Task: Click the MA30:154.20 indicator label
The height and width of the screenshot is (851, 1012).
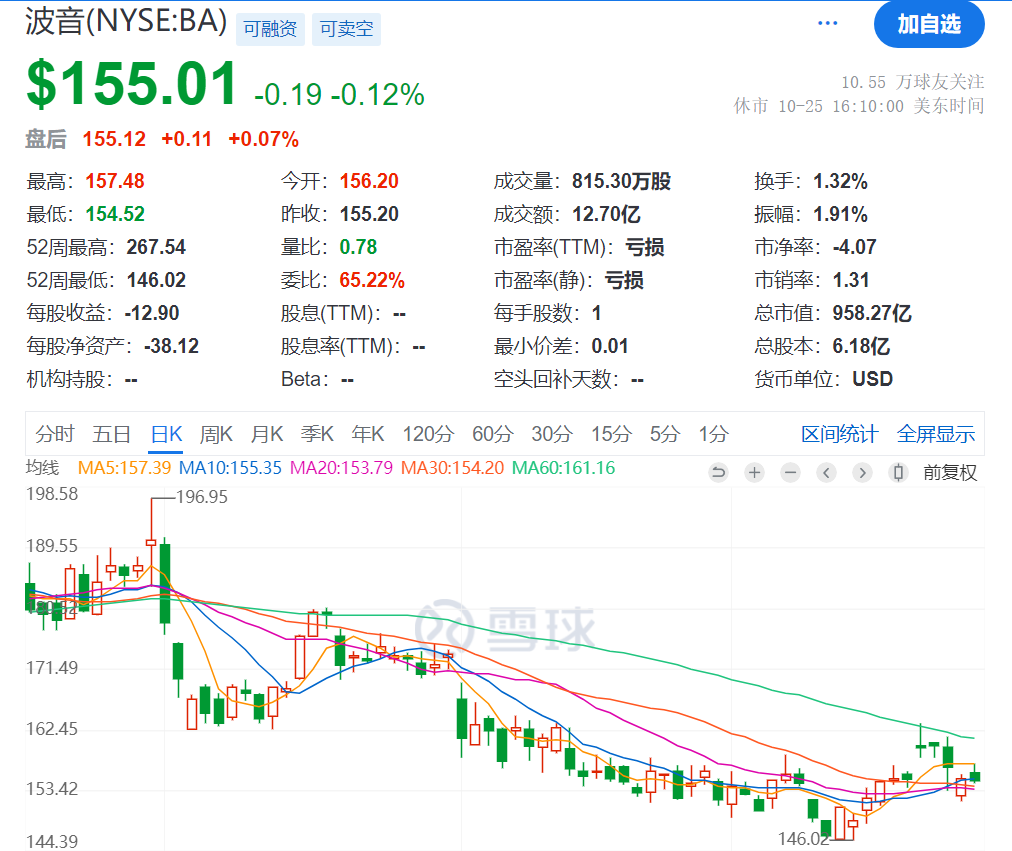Action: click(x=452, y=468)
